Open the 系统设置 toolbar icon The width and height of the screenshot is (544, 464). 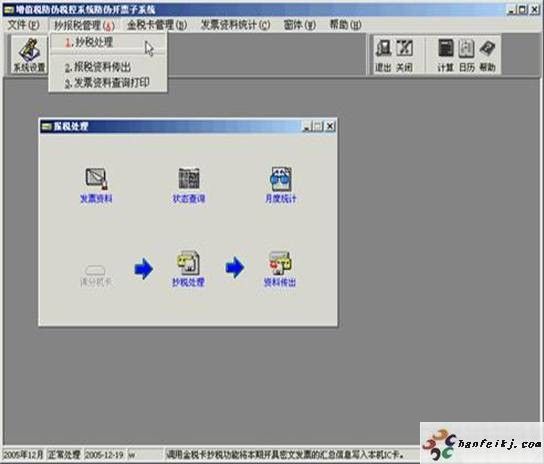29,55
